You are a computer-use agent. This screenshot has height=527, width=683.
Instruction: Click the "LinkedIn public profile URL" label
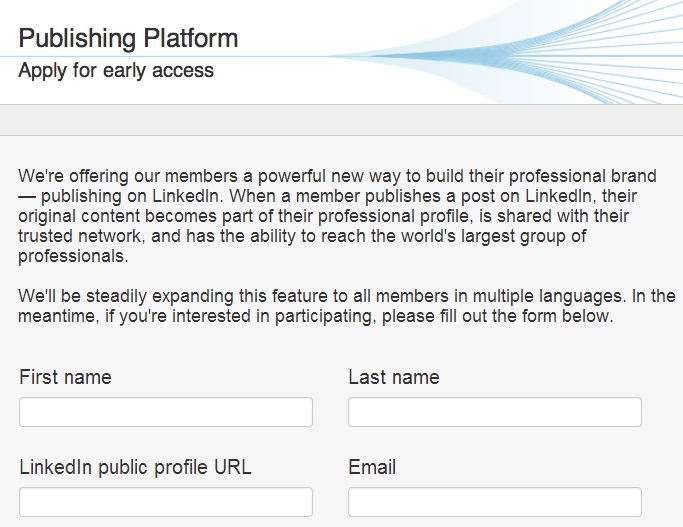135,467
